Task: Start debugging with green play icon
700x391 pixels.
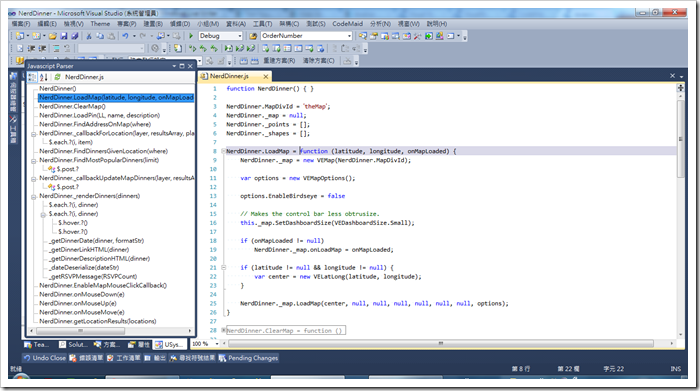Action: 191,36
